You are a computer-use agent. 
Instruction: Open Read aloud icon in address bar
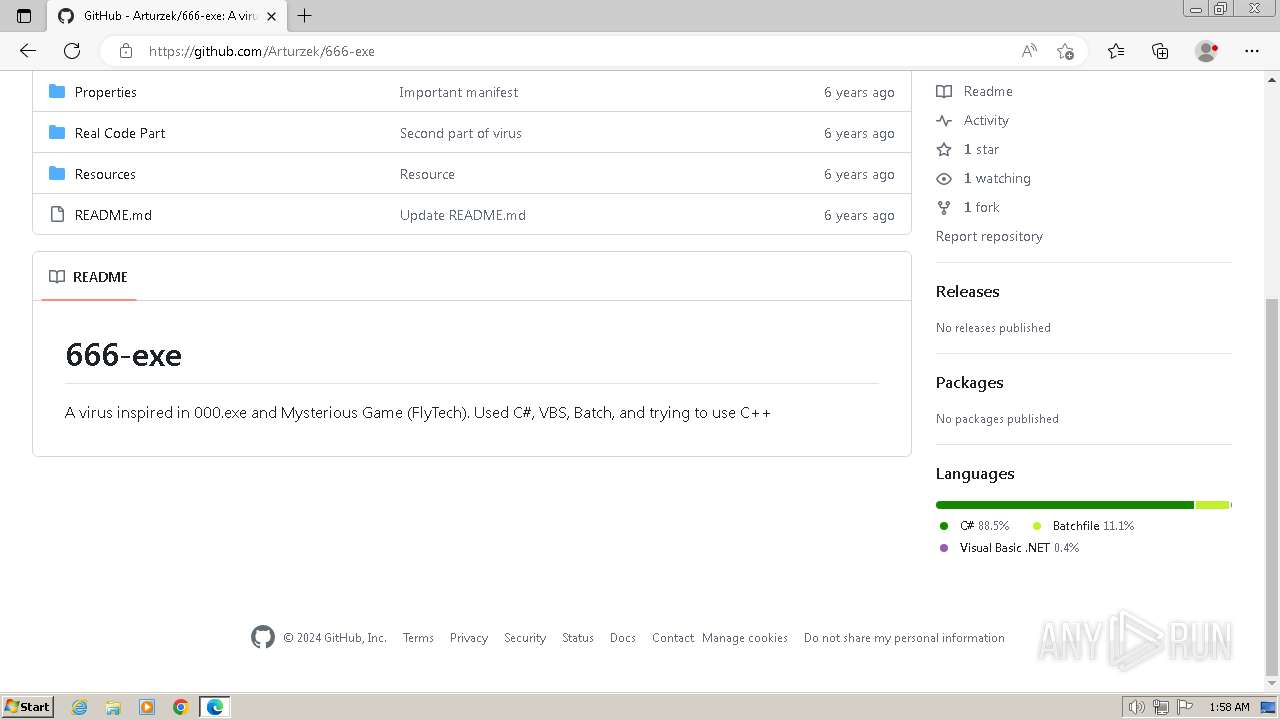tap(1029, 51)
